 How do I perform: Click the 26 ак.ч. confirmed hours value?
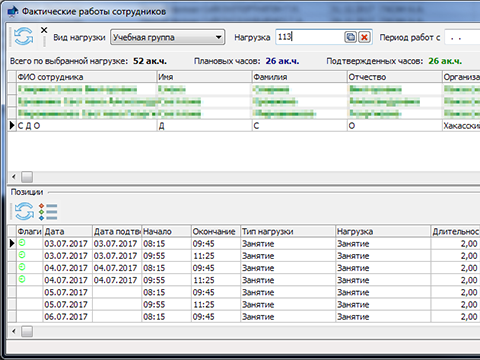pos(445,61)
